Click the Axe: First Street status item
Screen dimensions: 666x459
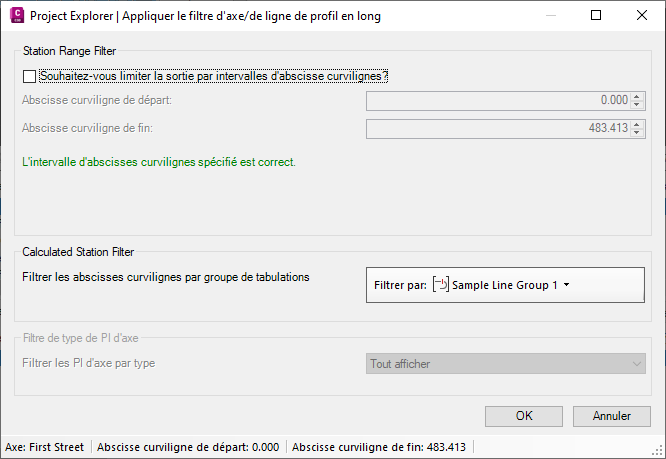pos(45,447)
